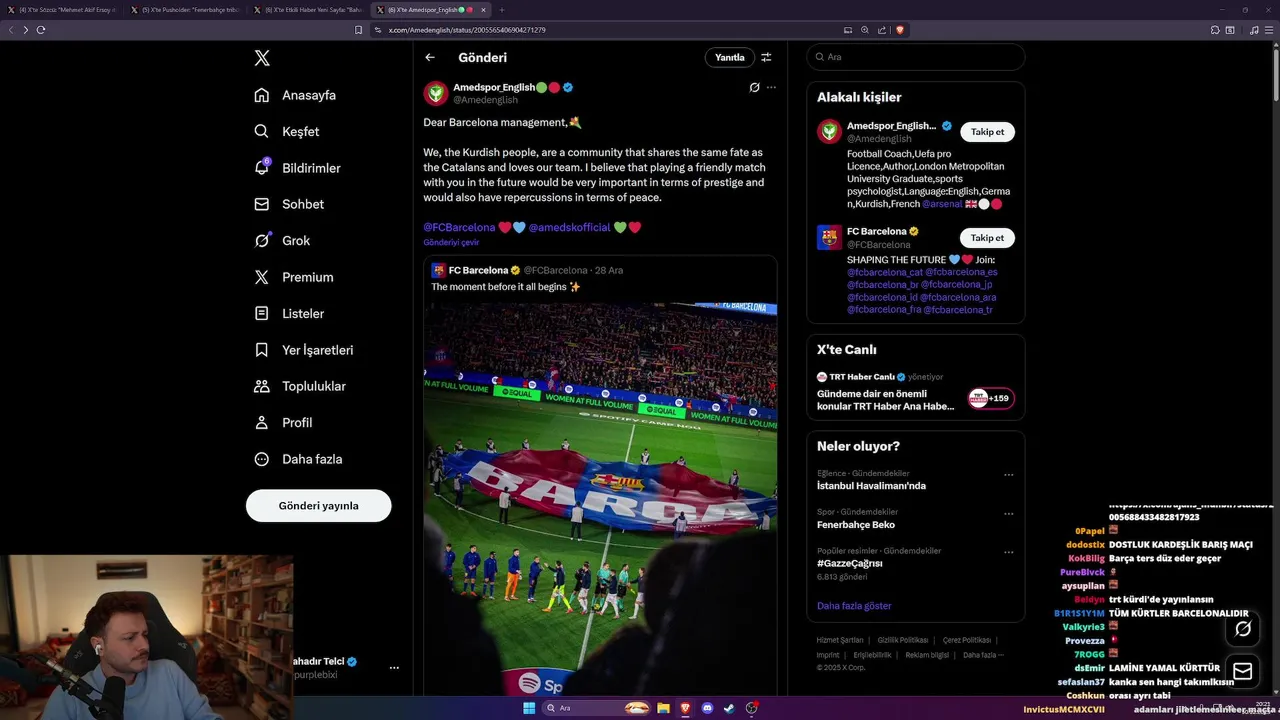Open Profil page

[283, 422]
